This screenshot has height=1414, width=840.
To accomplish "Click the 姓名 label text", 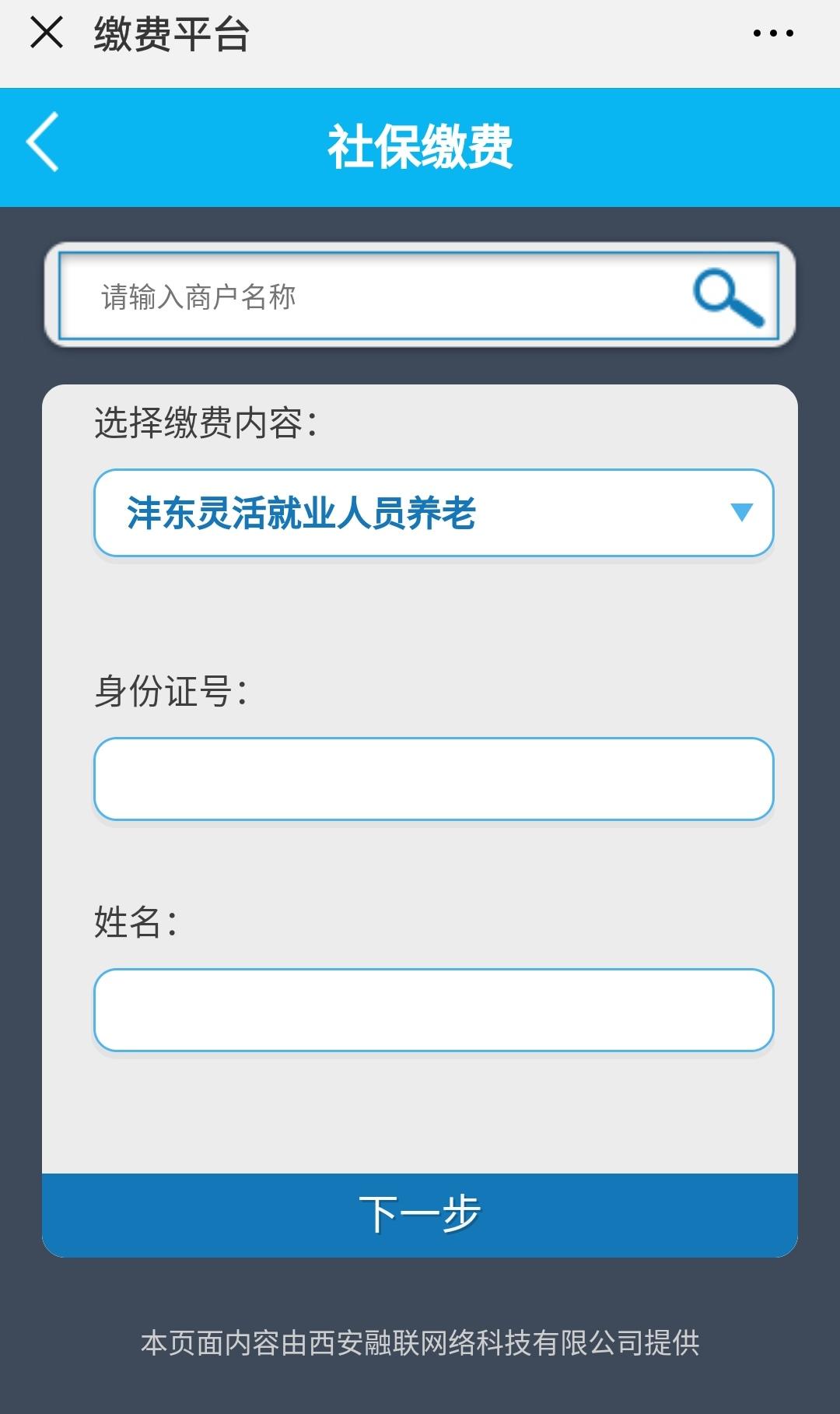I will (135, 922).
